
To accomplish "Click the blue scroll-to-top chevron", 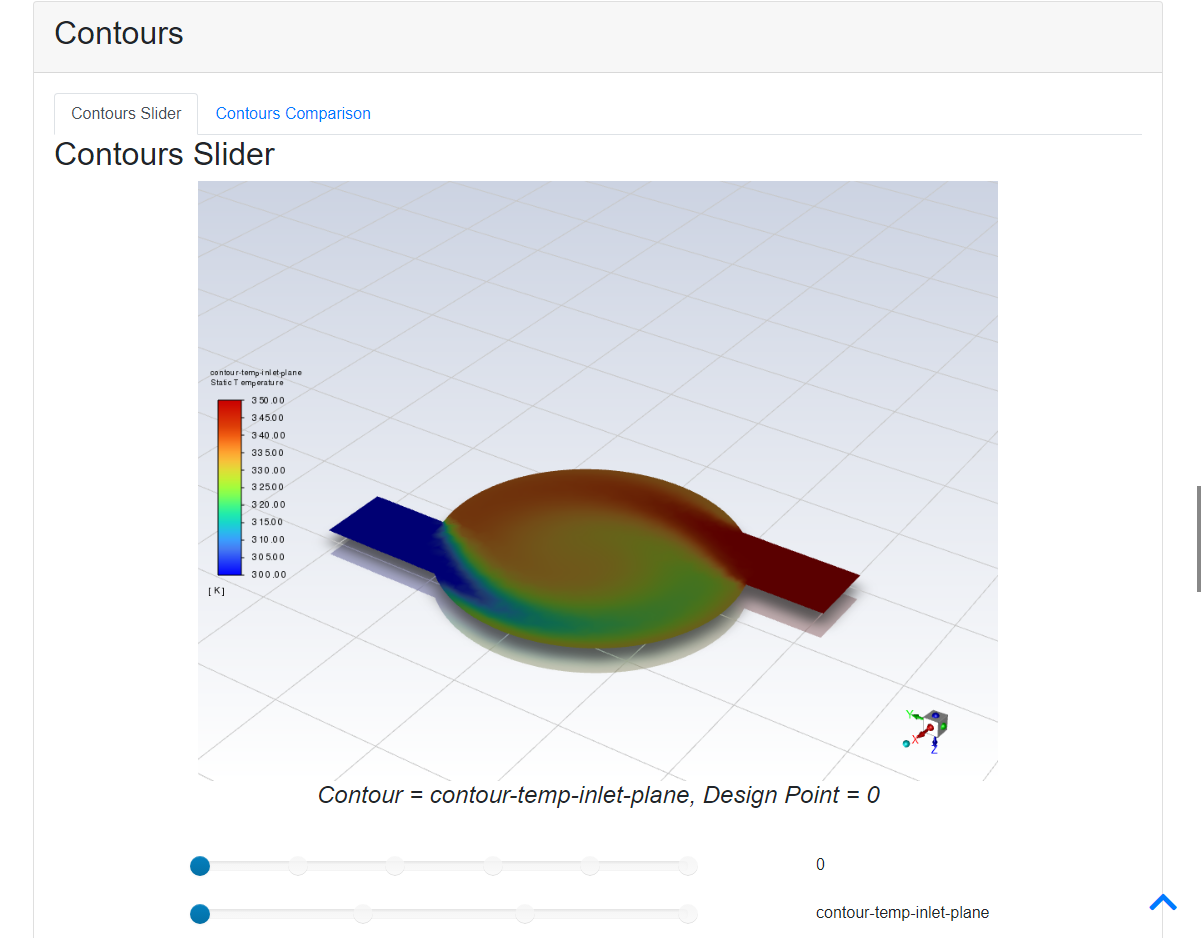I will click(1163, 902).
